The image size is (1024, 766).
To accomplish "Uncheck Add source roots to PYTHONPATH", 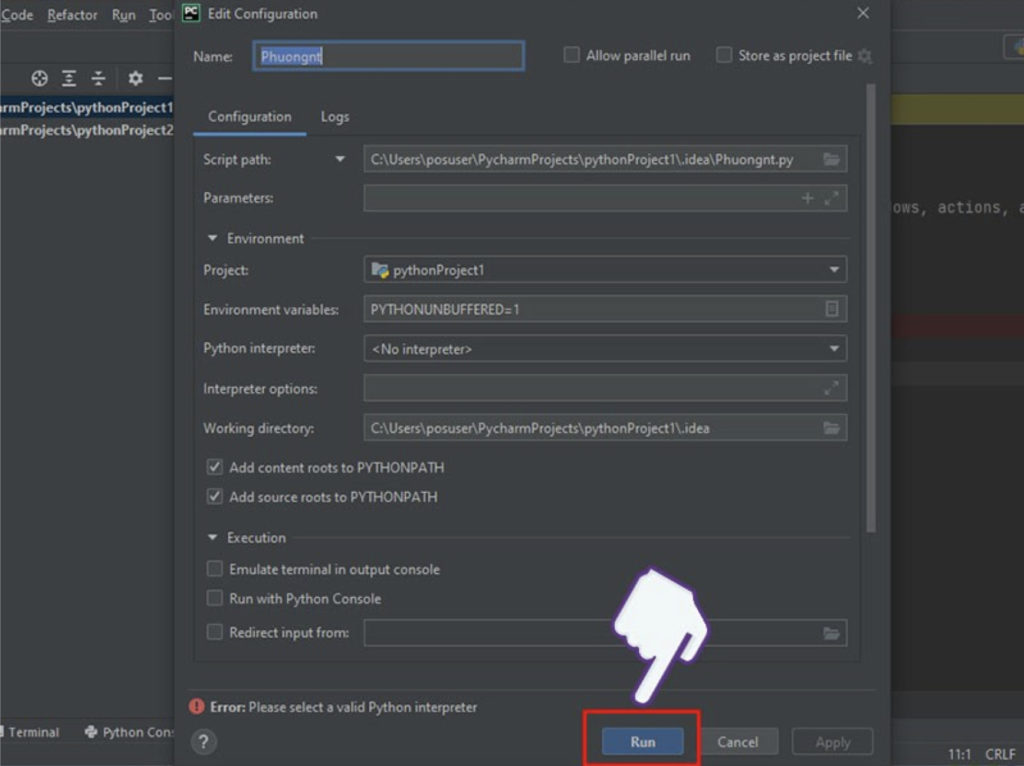I will click(214, 496).
